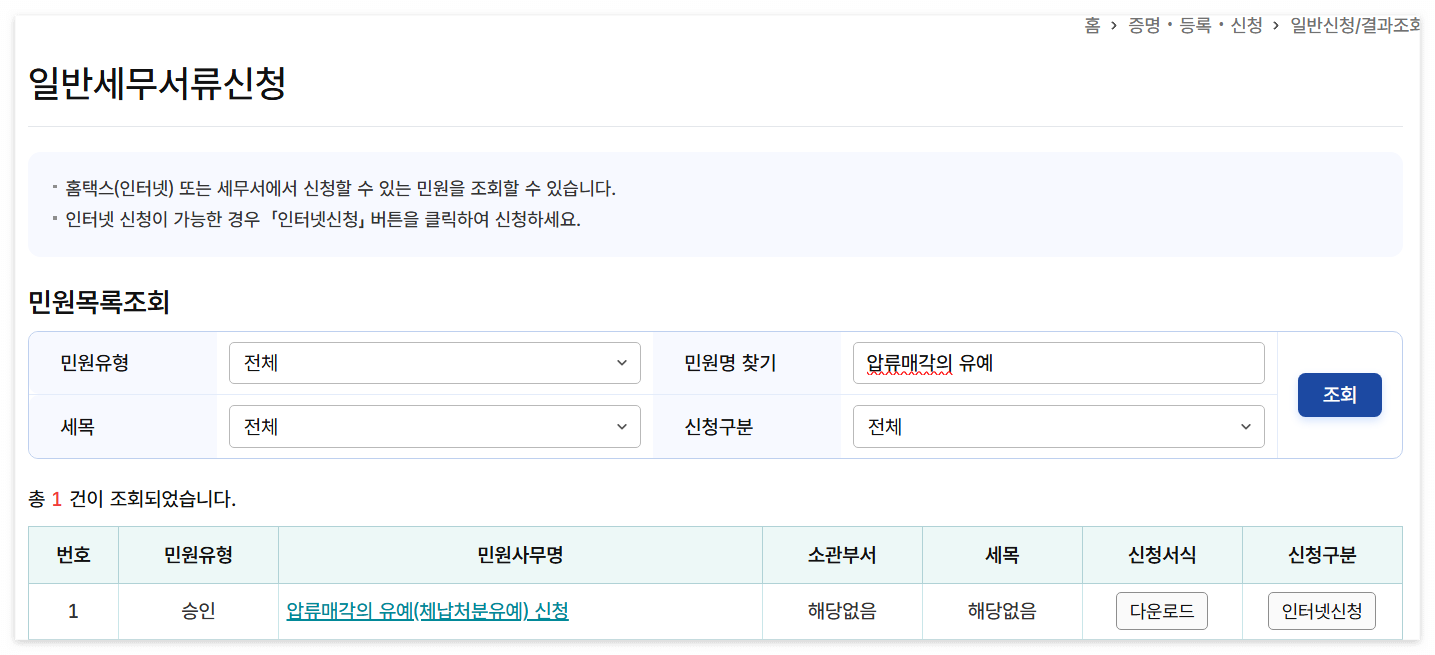
Task: Click the 소관부서 table header
Action: pos(842,555)
